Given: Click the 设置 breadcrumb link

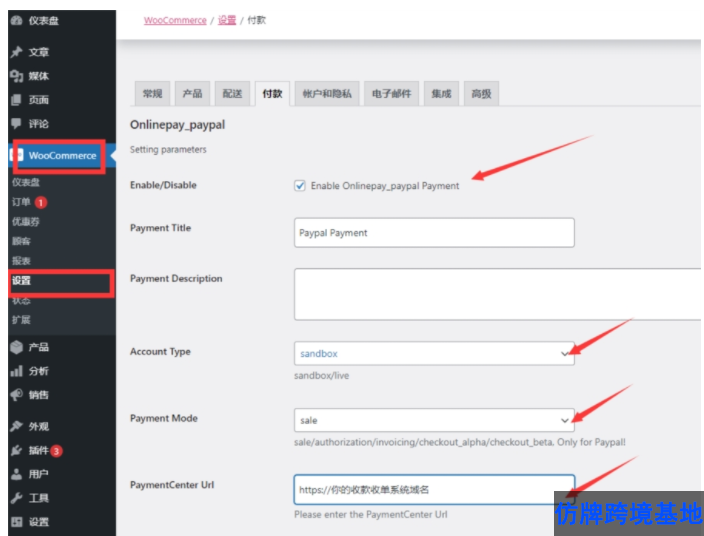Looking at the screenshot, I should (x=227, y=20).
